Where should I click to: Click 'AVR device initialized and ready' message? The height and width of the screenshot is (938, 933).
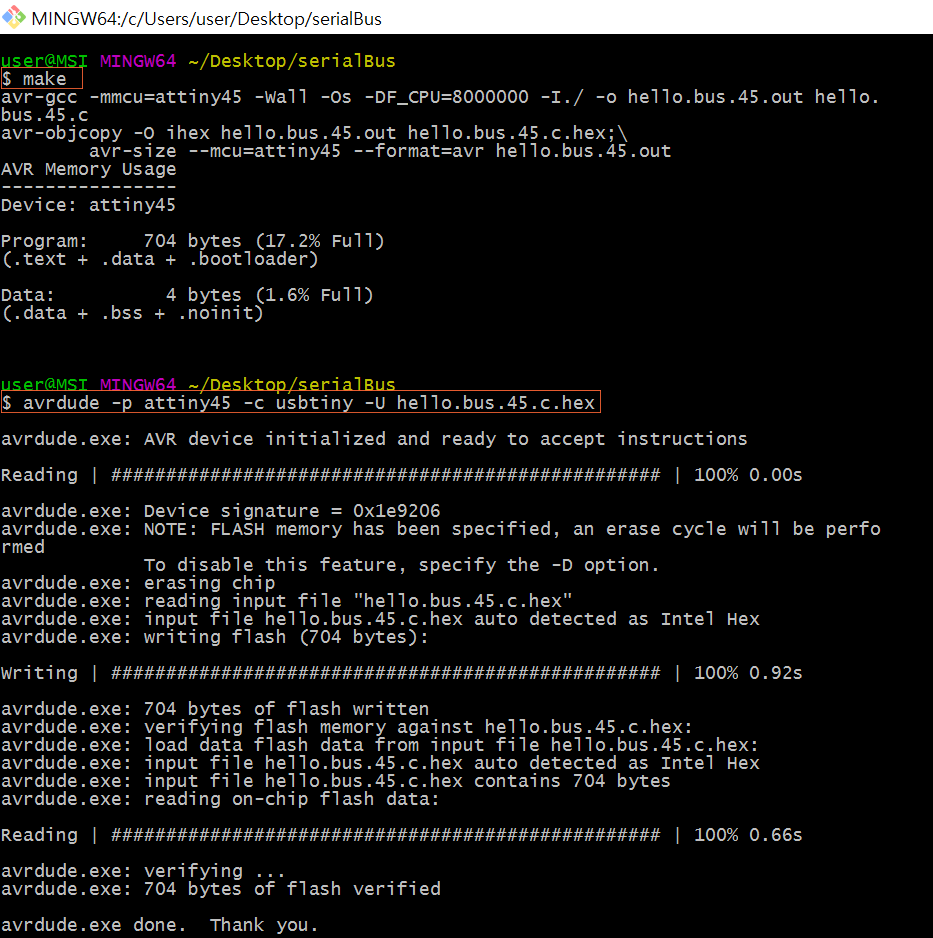click(x=374, y=439)
